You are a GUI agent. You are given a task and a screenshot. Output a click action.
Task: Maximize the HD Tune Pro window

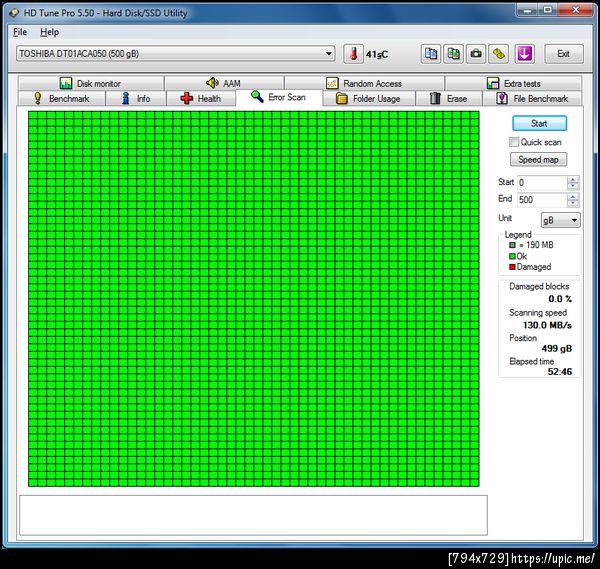[x=548, y=10]
